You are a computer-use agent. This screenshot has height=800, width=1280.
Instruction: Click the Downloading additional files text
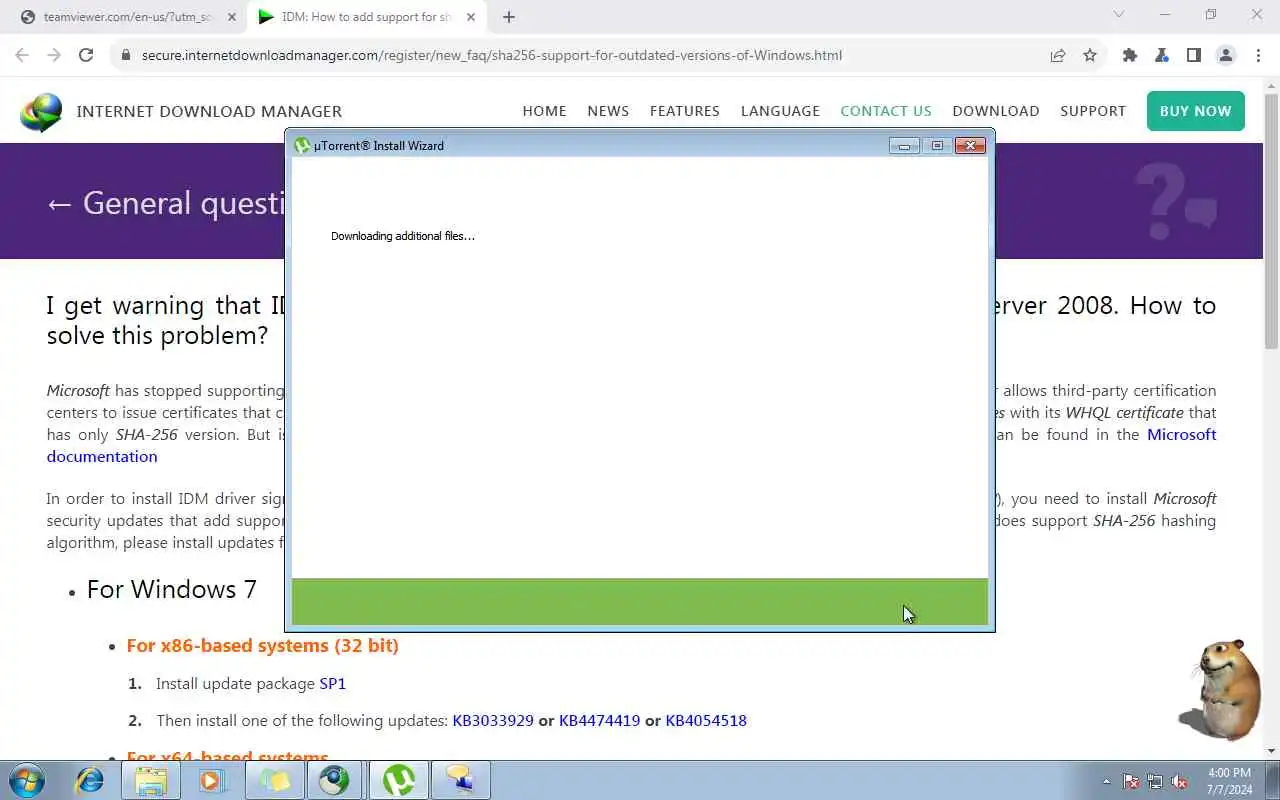coord(403,236)
